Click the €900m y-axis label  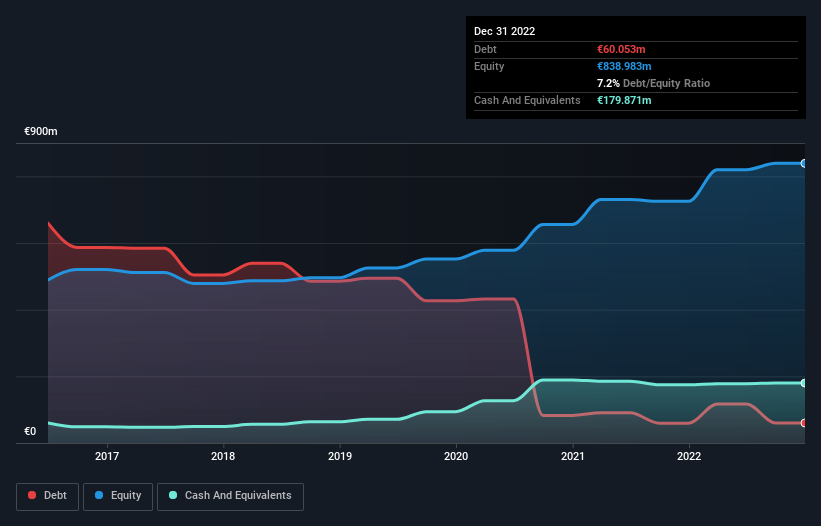(x=41, y=131)
